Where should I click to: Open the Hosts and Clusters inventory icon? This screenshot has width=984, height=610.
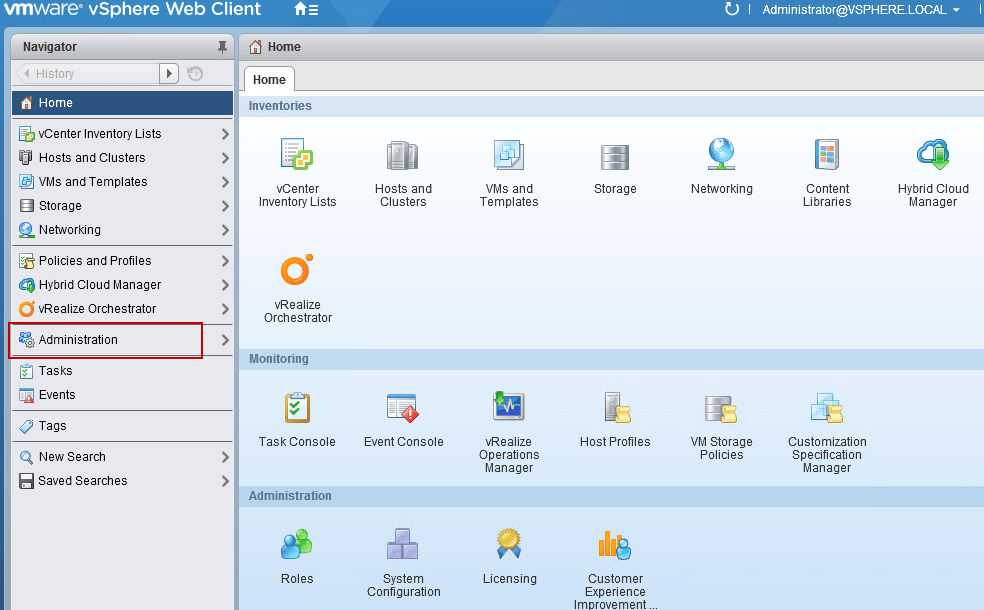point(403,156)
